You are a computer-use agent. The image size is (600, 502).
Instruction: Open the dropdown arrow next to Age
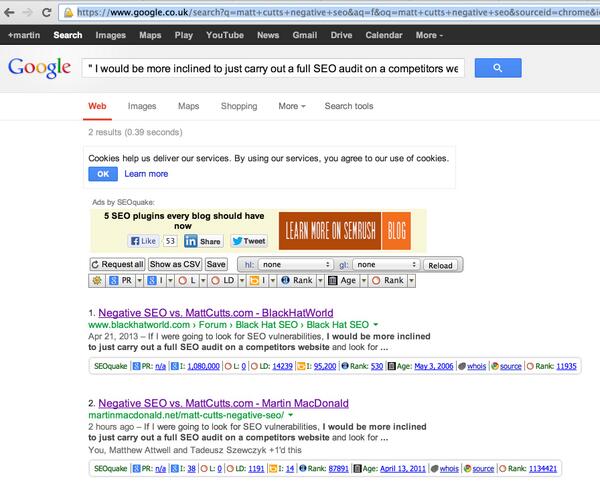[364, 281]
